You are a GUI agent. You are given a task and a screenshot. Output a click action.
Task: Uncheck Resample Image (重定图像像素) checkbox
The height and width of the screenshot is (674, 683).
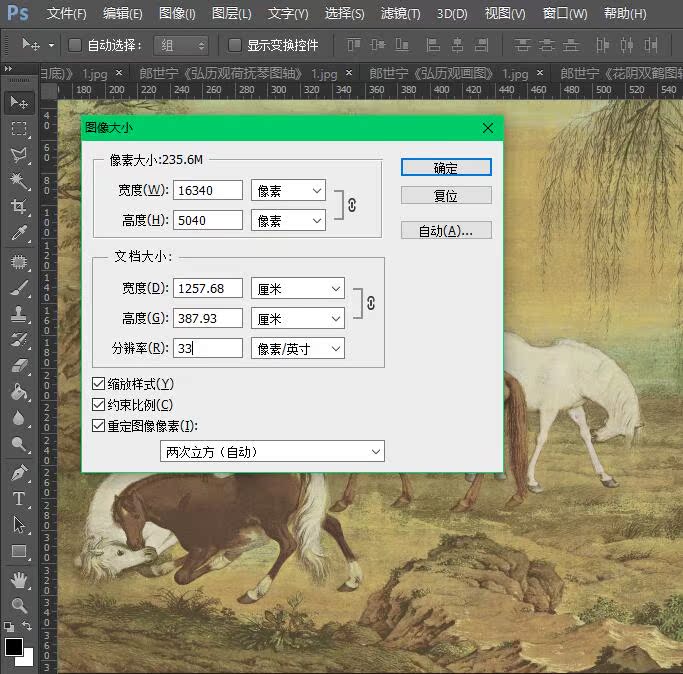[98, 426]
